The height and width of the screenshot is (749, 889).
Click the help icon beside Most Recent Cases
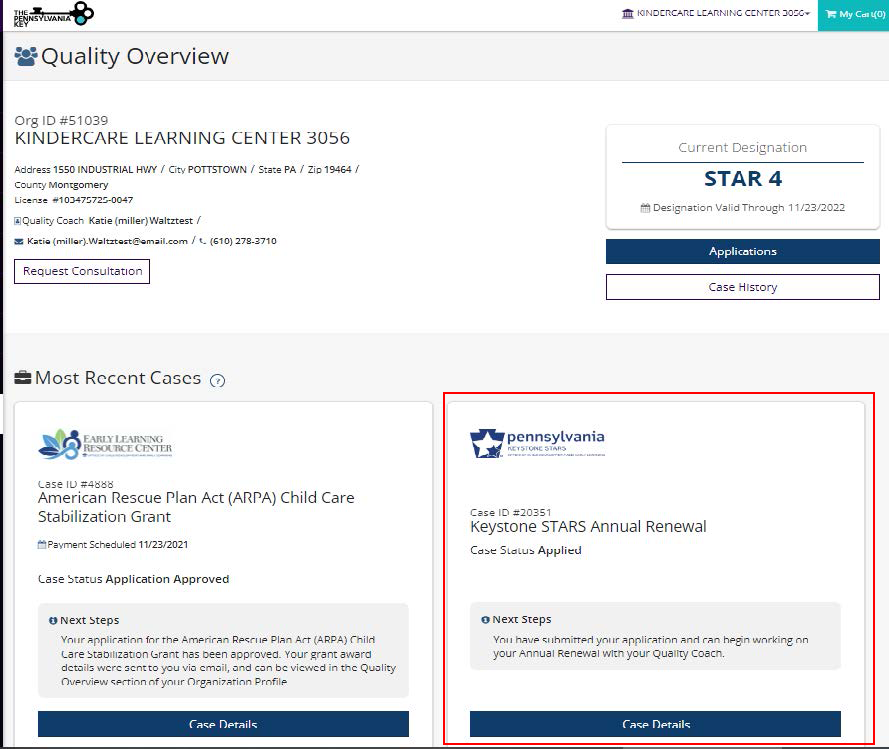click(x=218, y=380)
